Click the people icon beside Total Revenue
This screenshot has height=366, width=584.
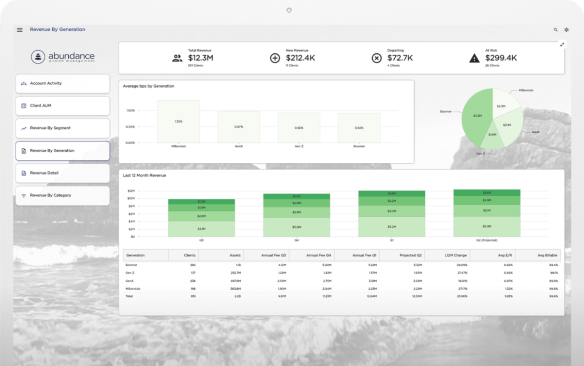click(177, 58)
